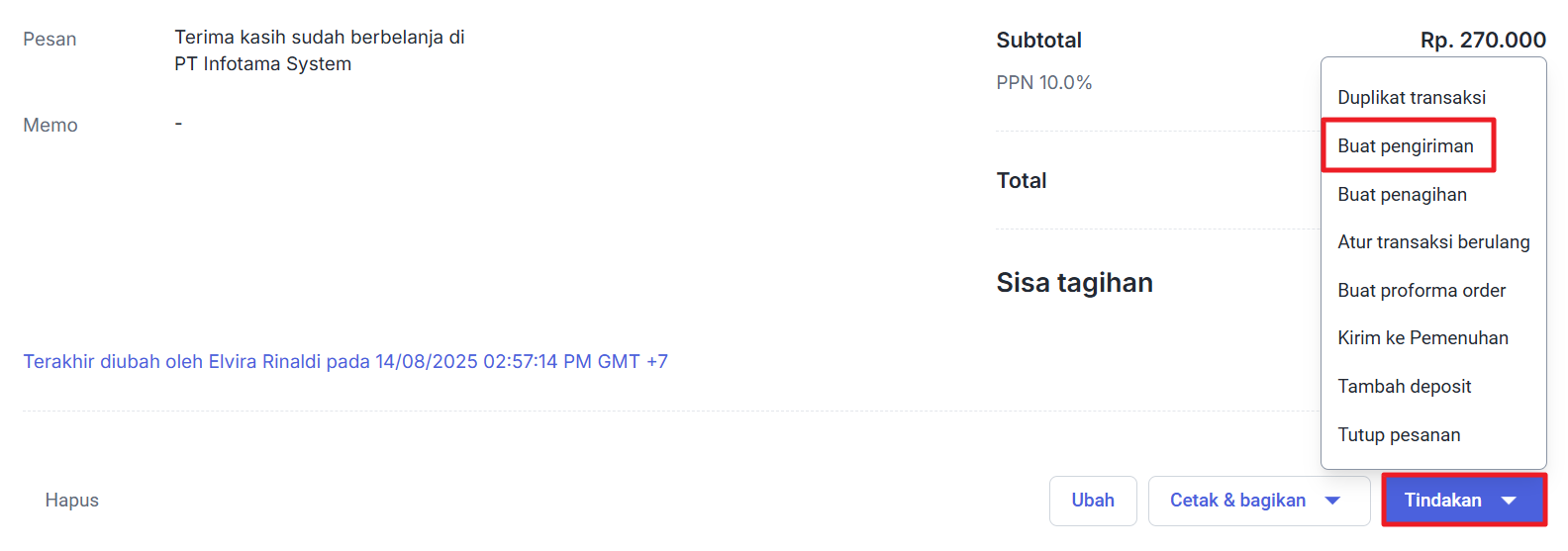
Task: Select Duplikat transaksi from the menu
Action: (1411, 97)
